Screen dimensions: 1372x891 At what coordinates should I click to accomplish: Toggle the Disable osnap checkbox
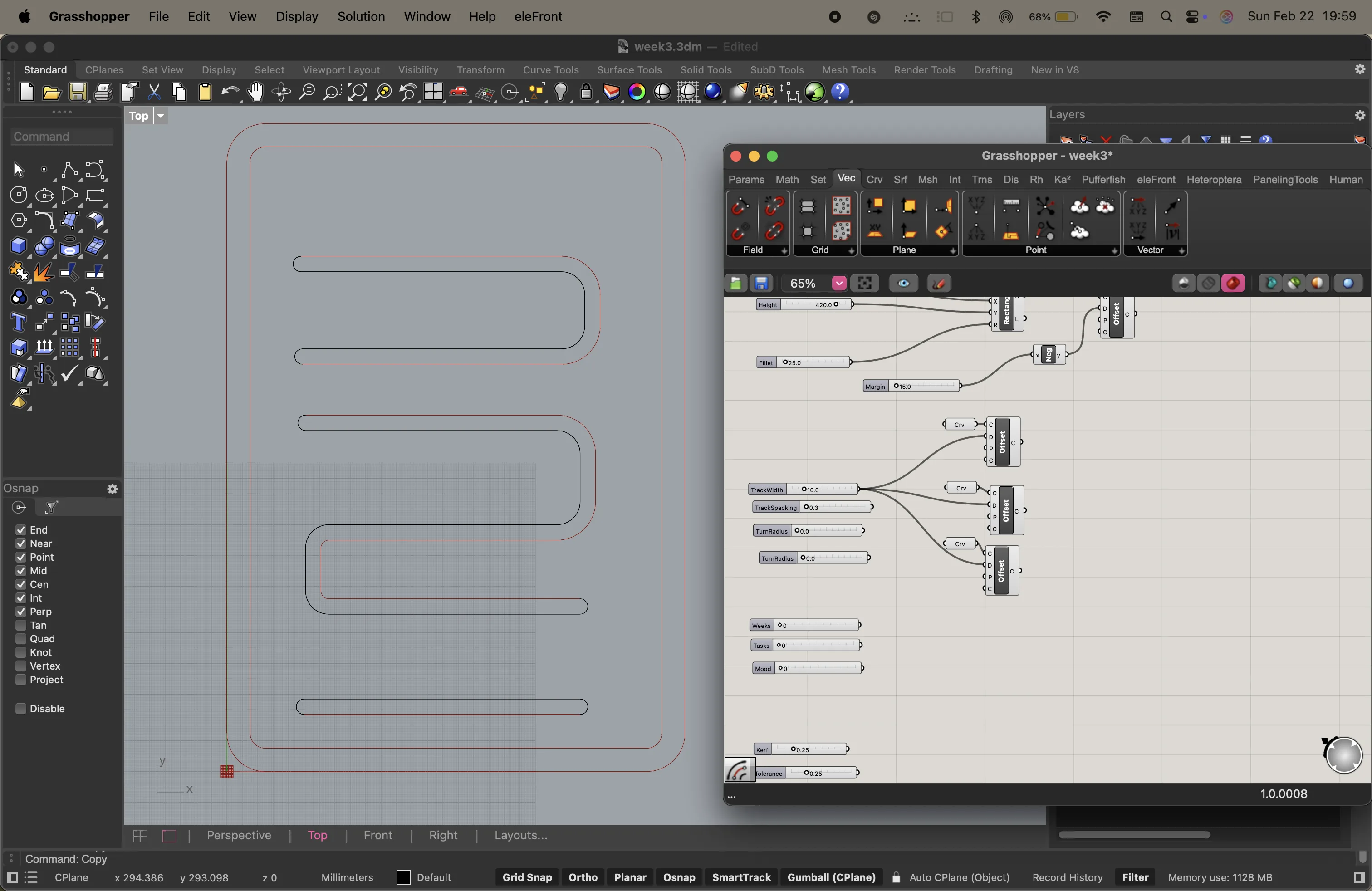click(21, 709)
